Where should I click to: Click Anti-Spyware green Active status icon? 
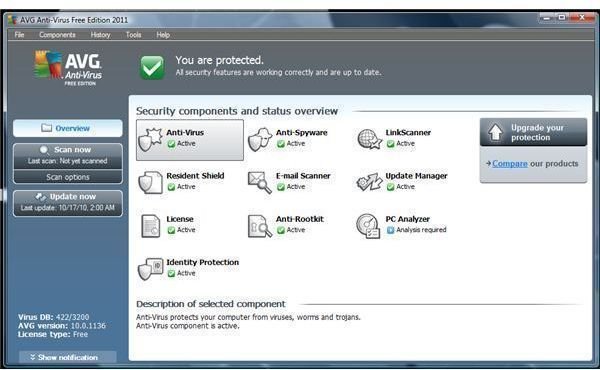pyautogui.click(x=281, y=144)
